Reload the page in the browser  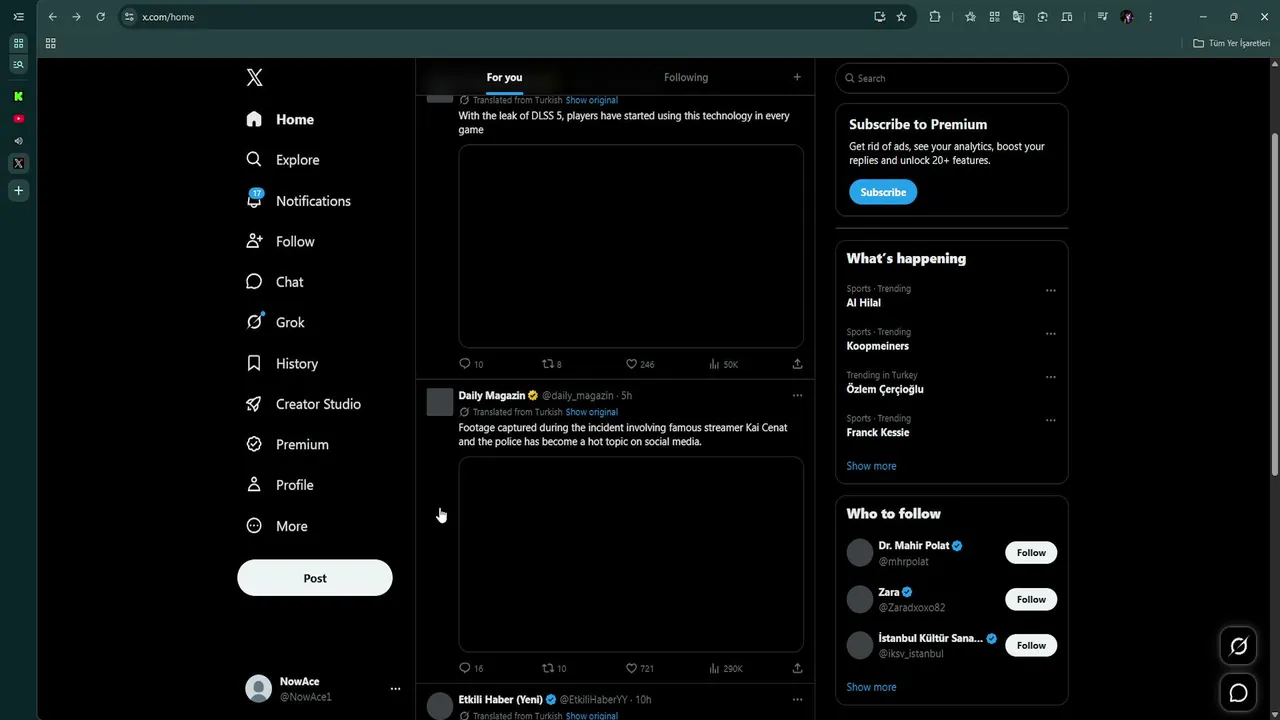pos(100,17)
